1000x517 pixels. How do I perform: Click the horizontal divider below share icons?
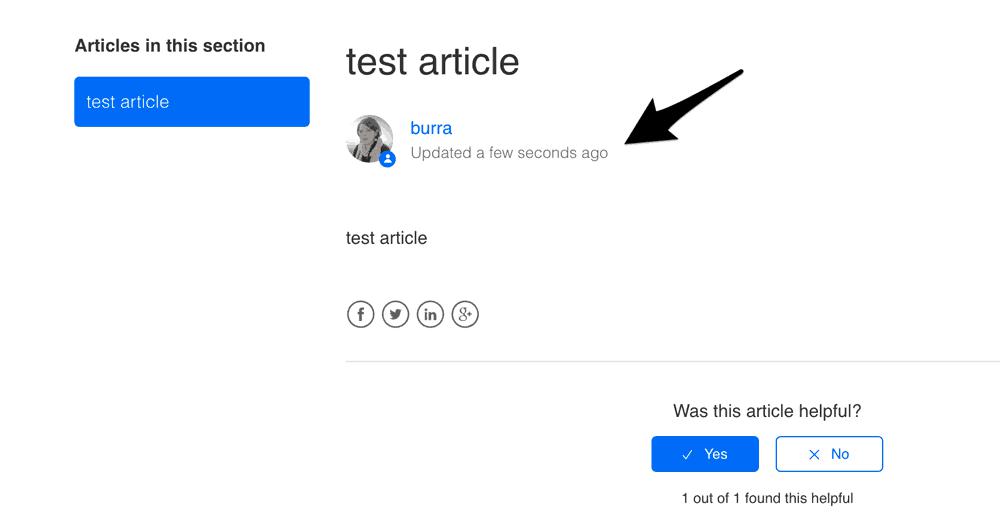pyautogui.click(x=673, y=361)
